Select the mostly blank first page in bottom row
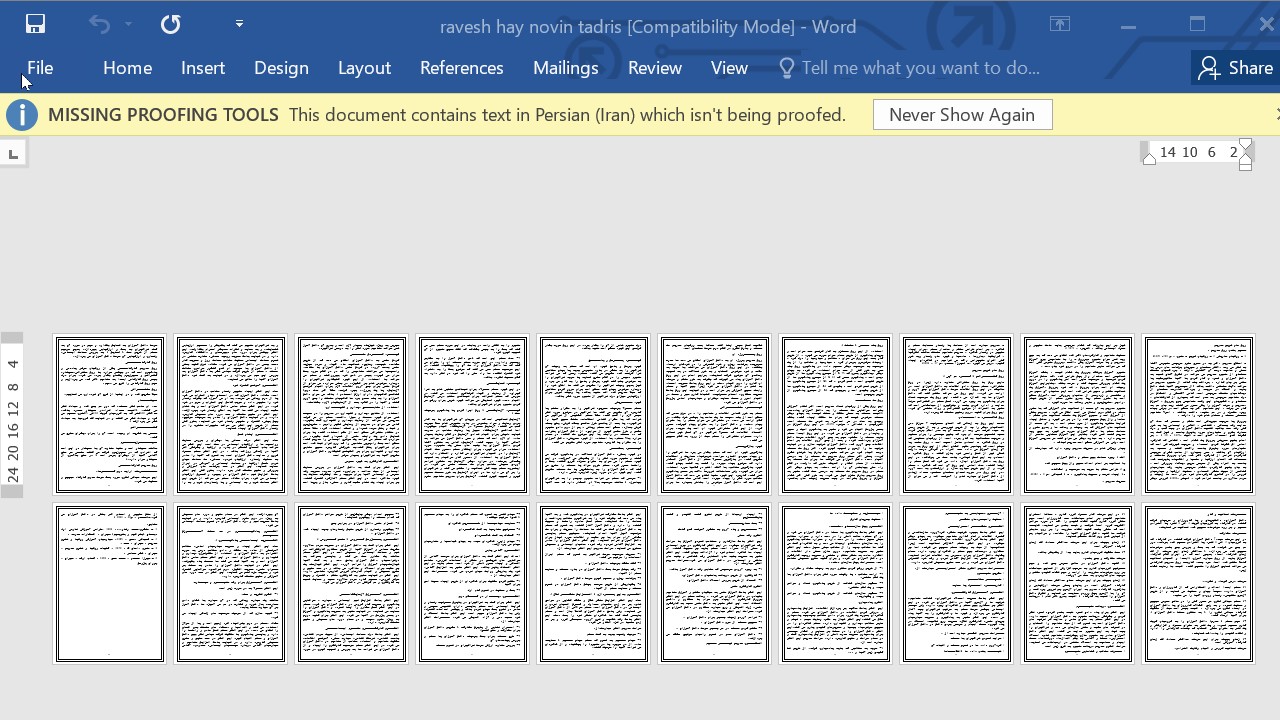1280x720 pixels. pos(109,584)
